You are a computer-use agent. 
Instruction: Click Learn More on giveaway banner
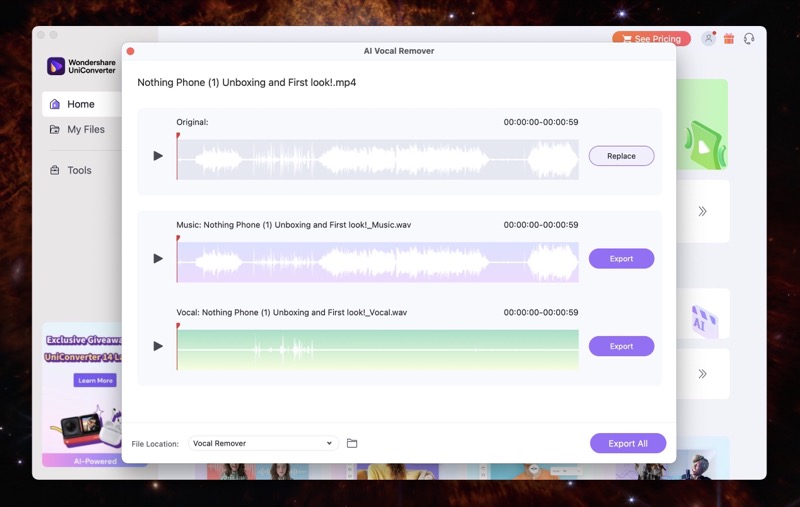95,381
